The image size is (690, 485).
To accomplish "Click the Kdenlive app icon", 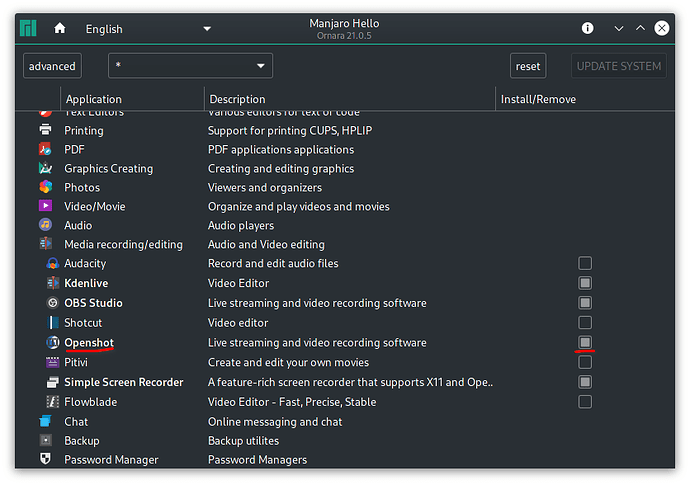I will pos(53,283).
